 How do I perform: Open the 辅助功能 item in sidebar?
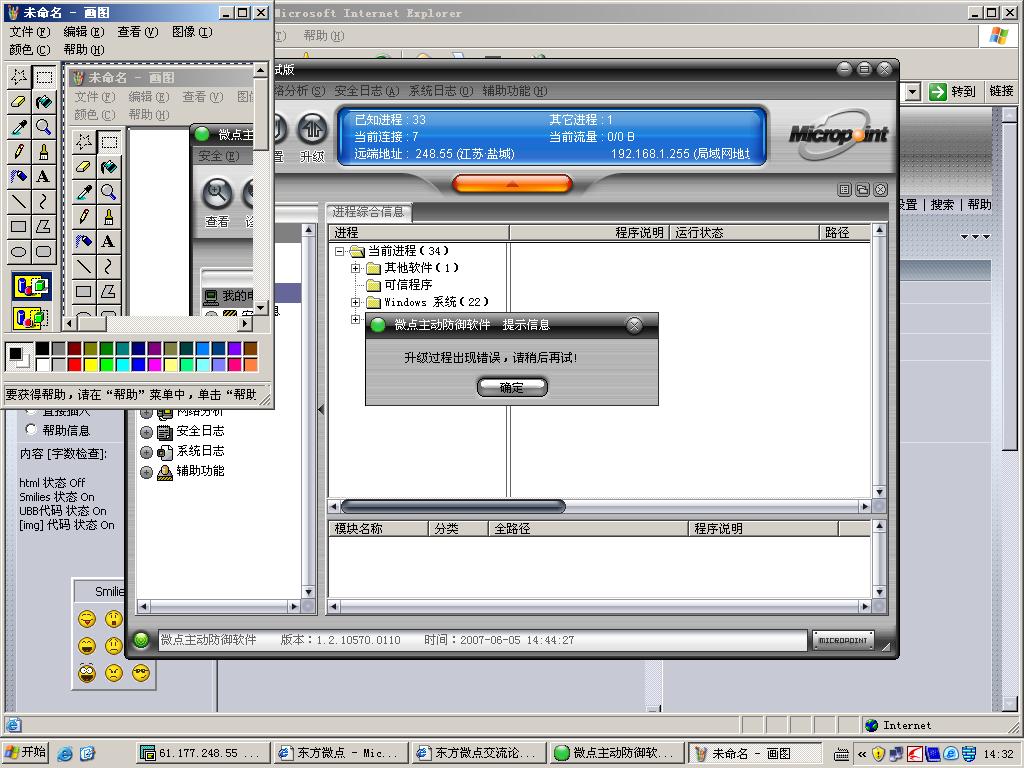[200, 471]
